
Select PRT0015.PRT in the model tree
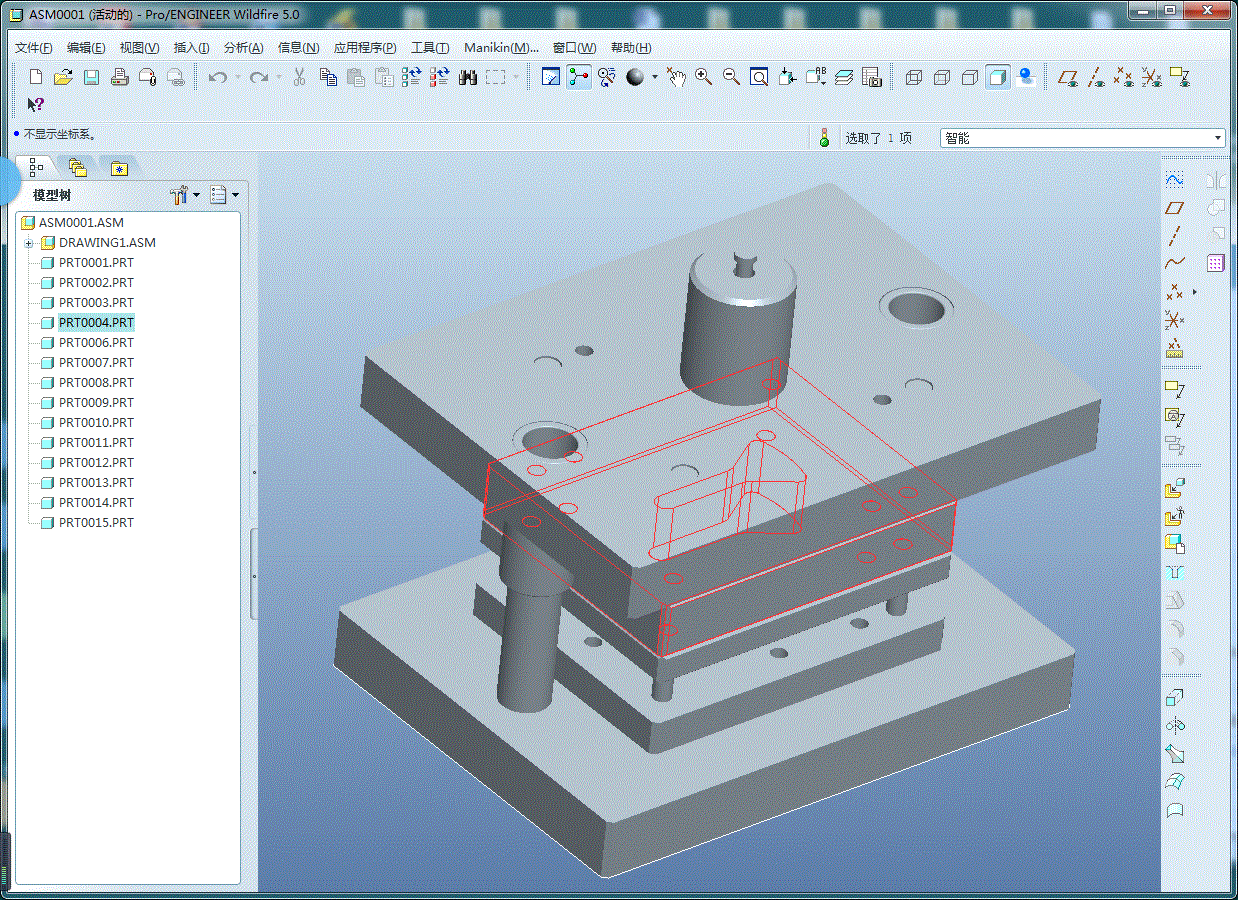(96, 523)
